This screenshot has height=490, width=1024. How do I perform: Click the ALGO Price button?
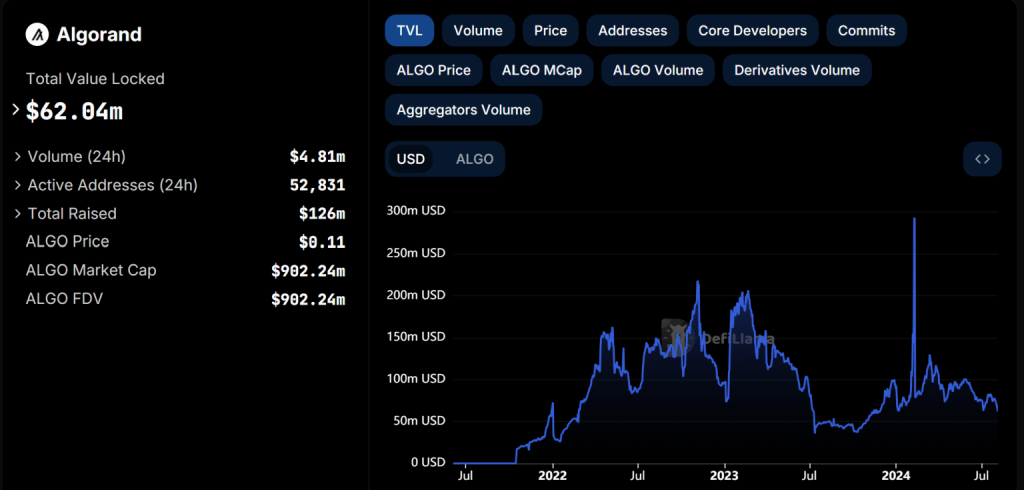click(x=433, y=70)
